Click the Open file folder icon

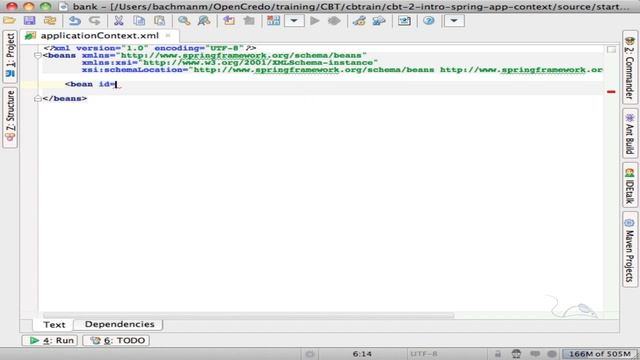coord(9,20)
